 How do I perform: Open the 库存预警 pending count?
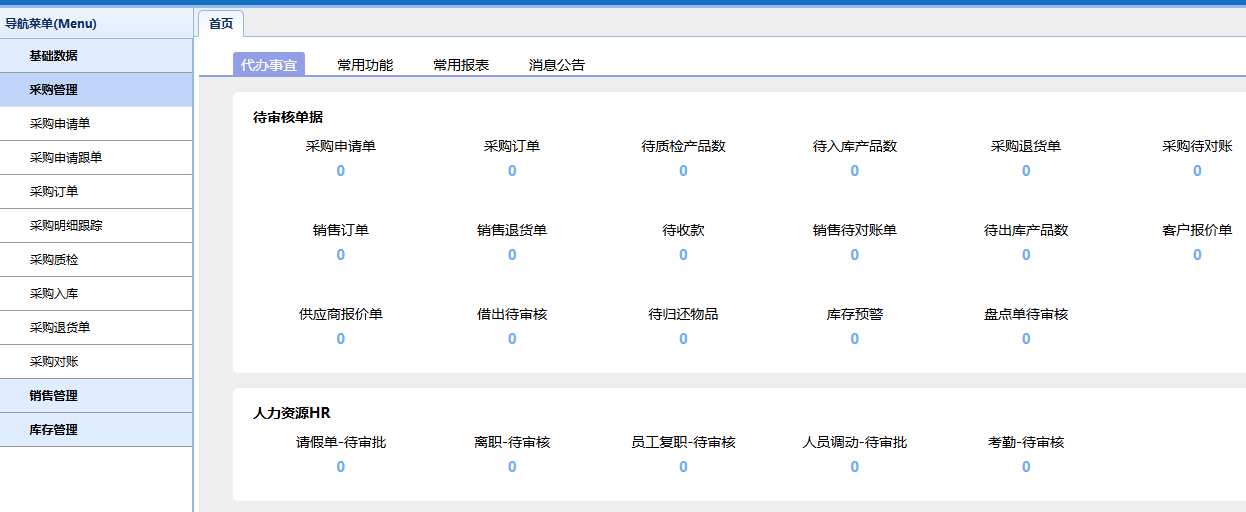854,339
